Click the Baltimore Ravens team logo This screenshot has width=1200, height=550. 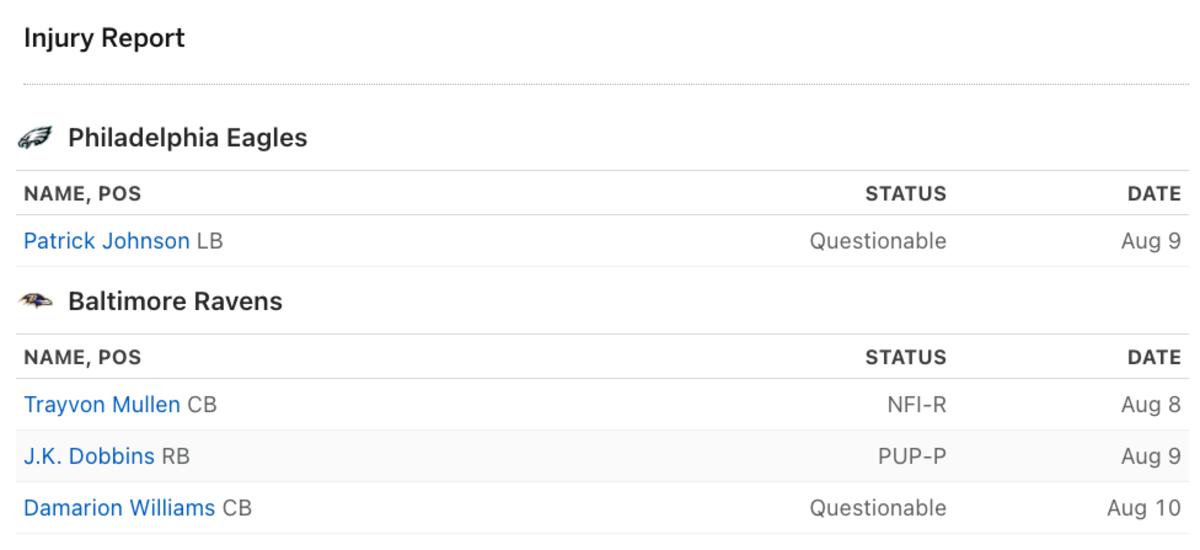tap(35, 301)
